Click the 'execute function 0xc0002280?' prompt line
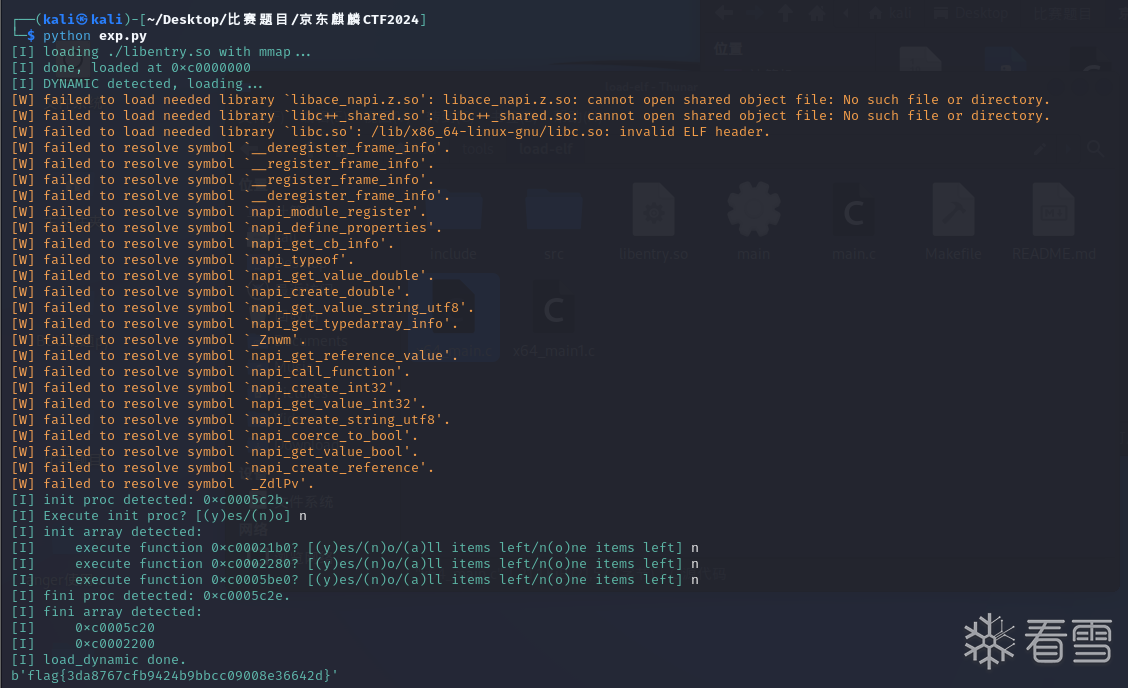 [x=355, y=563]
